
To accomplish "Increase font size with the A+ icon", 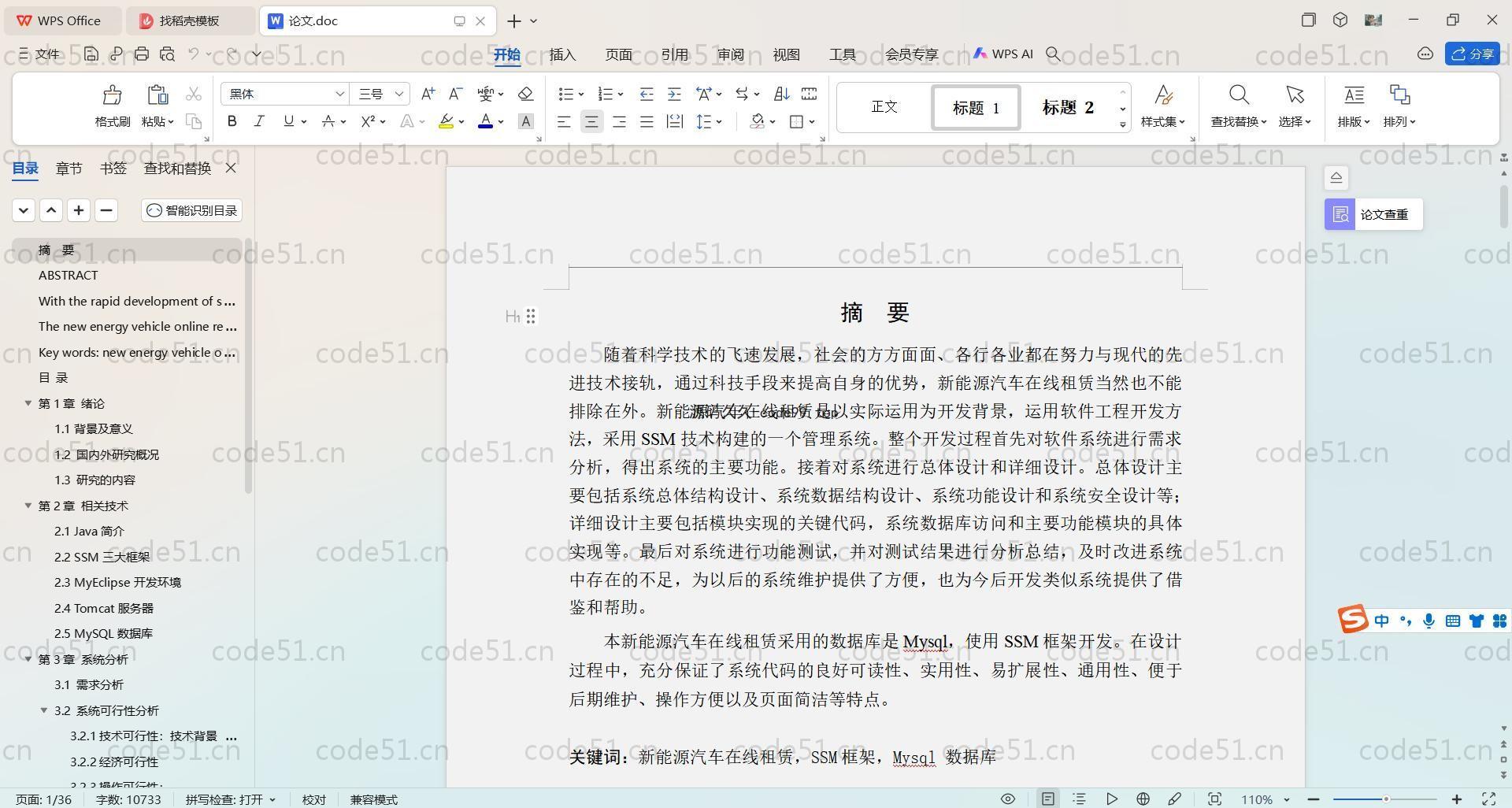I will (x=428, y=94).
